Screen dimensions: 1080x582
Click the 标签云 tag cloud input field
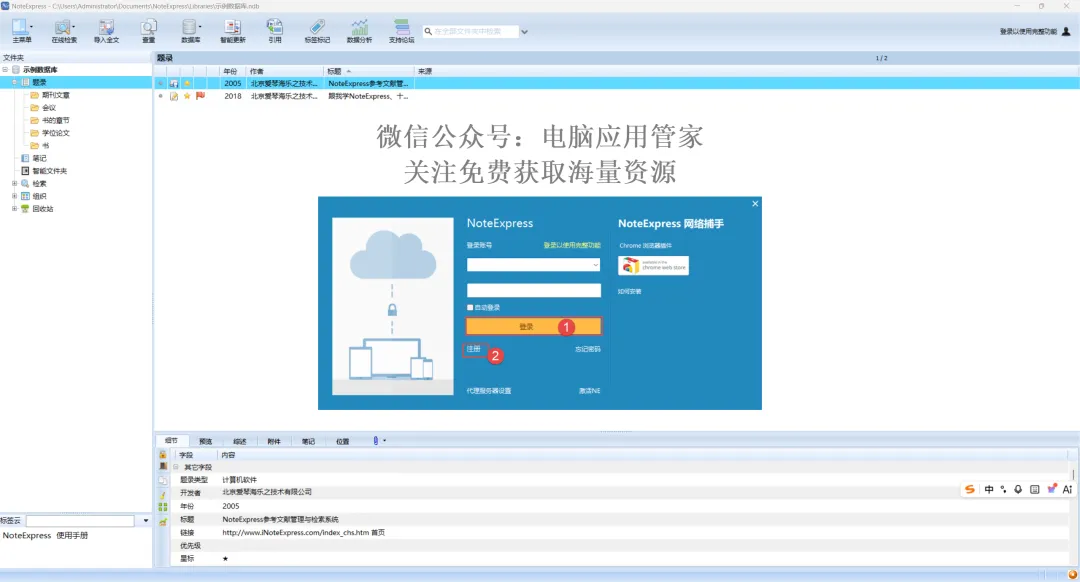(80, 521)
